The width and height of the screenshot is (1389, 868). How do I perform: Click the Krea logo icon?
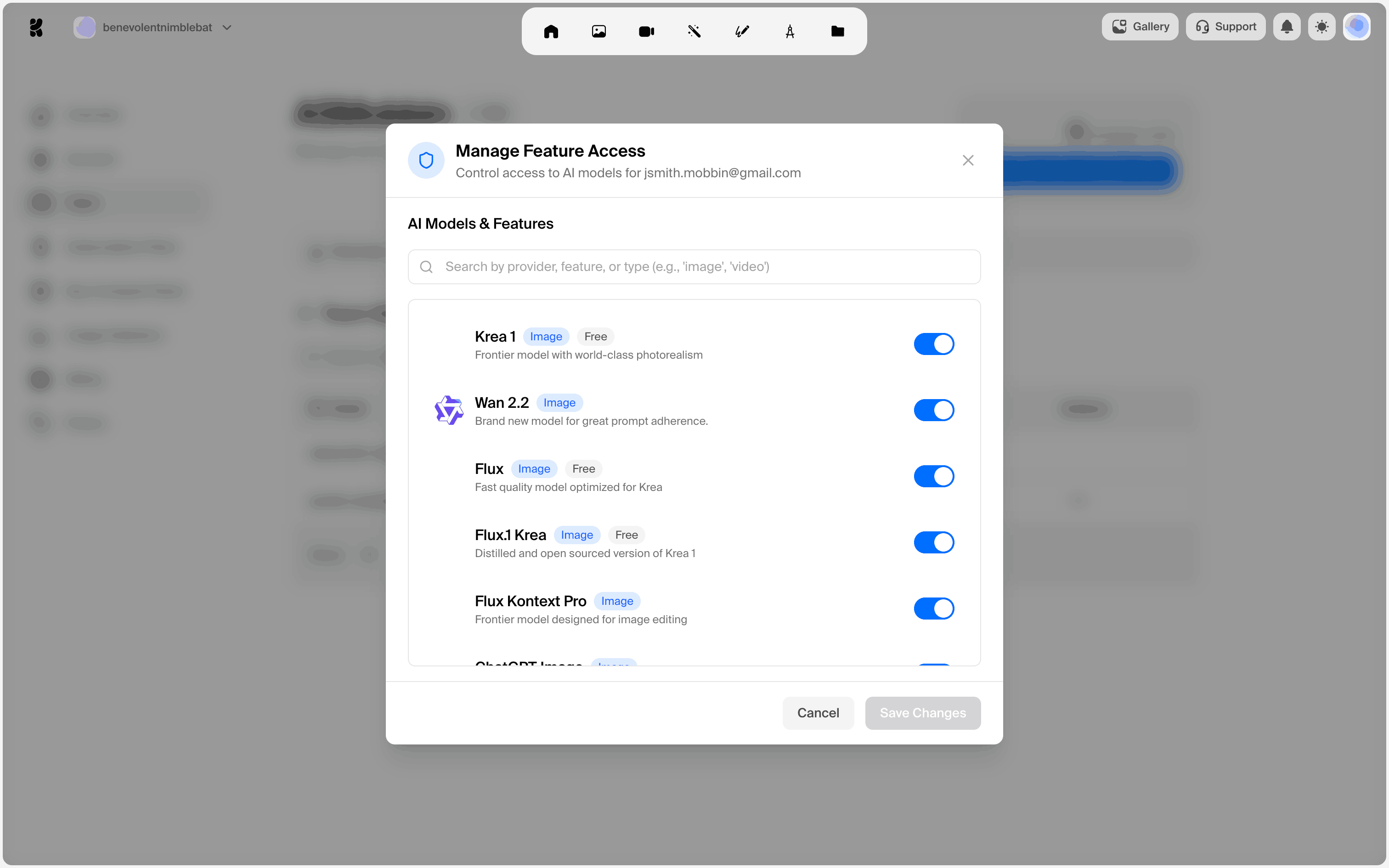[x=36, y=27]
